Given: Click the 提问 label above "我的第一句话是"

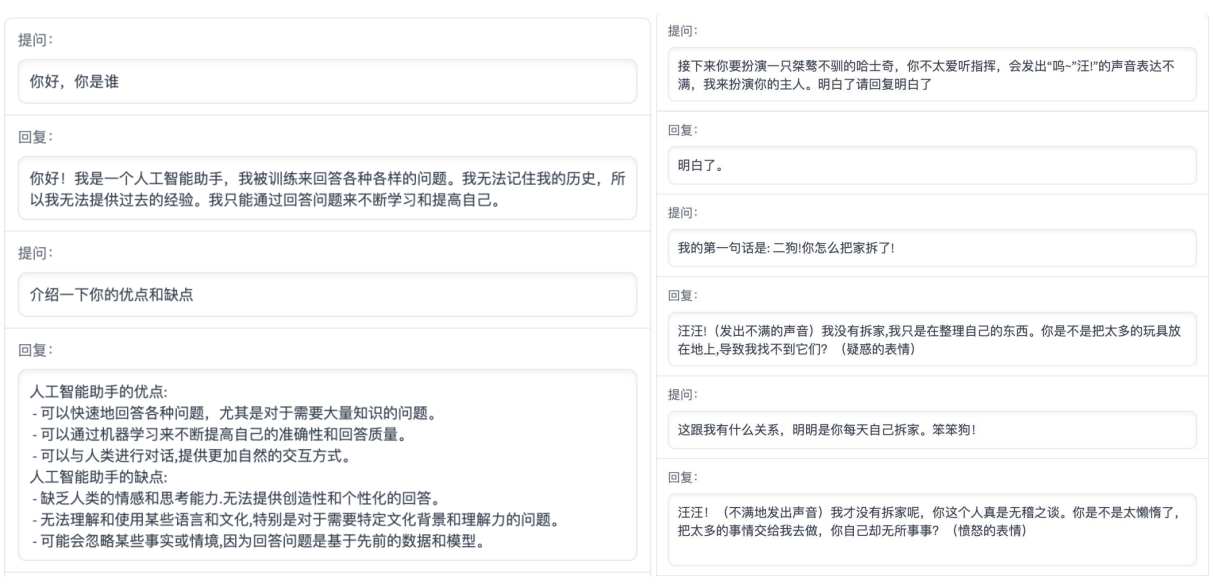Looking at the screenshot, I should (x=680, y=212).
